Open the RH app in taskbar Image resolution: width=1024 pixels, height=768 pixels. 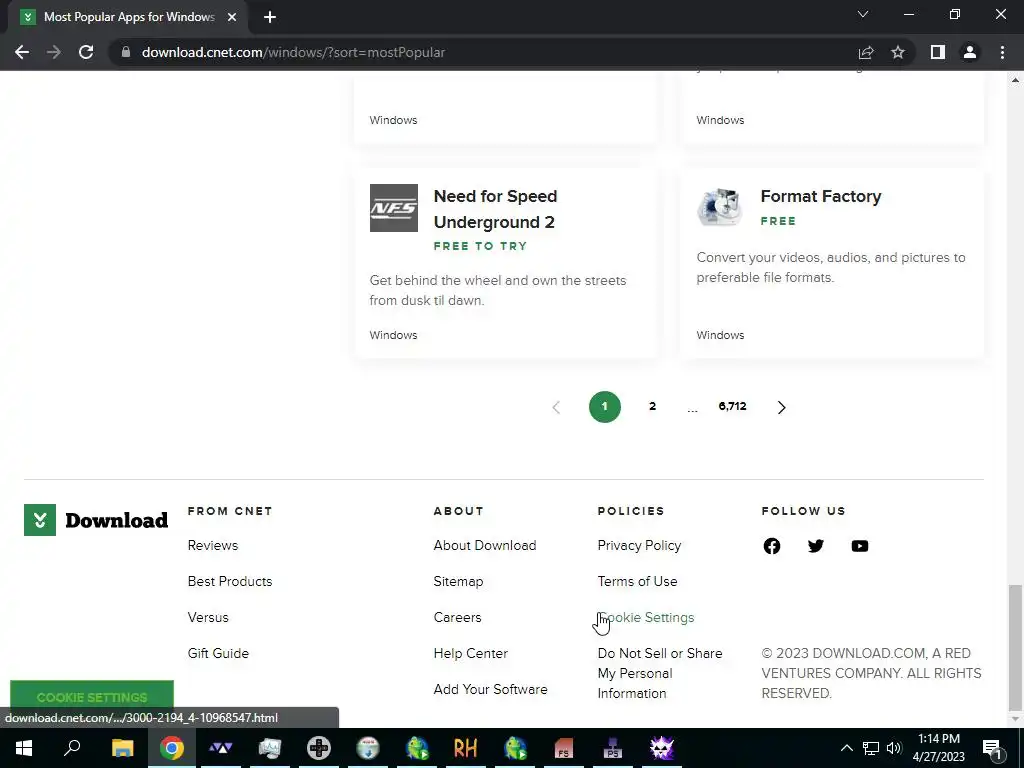pos(466,748)
